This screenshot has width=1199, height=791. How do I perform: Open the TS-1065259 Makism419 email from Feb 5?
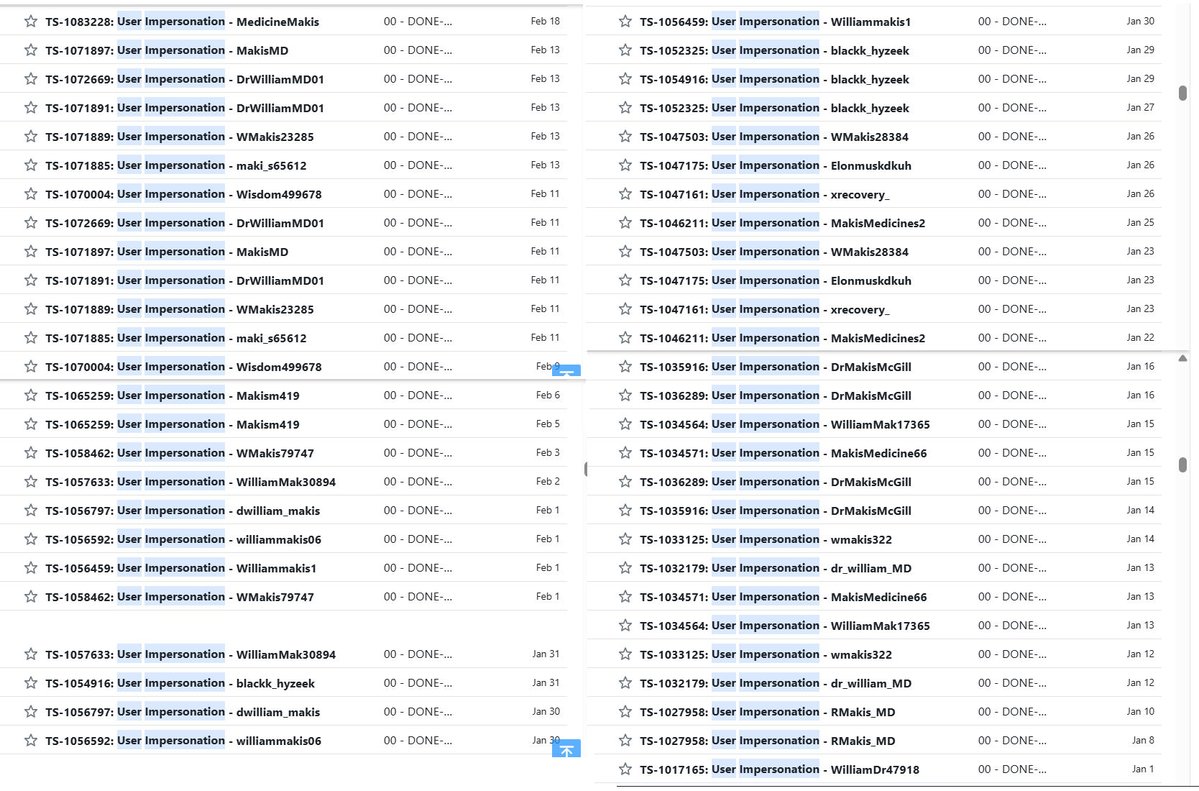click(284, 424)
